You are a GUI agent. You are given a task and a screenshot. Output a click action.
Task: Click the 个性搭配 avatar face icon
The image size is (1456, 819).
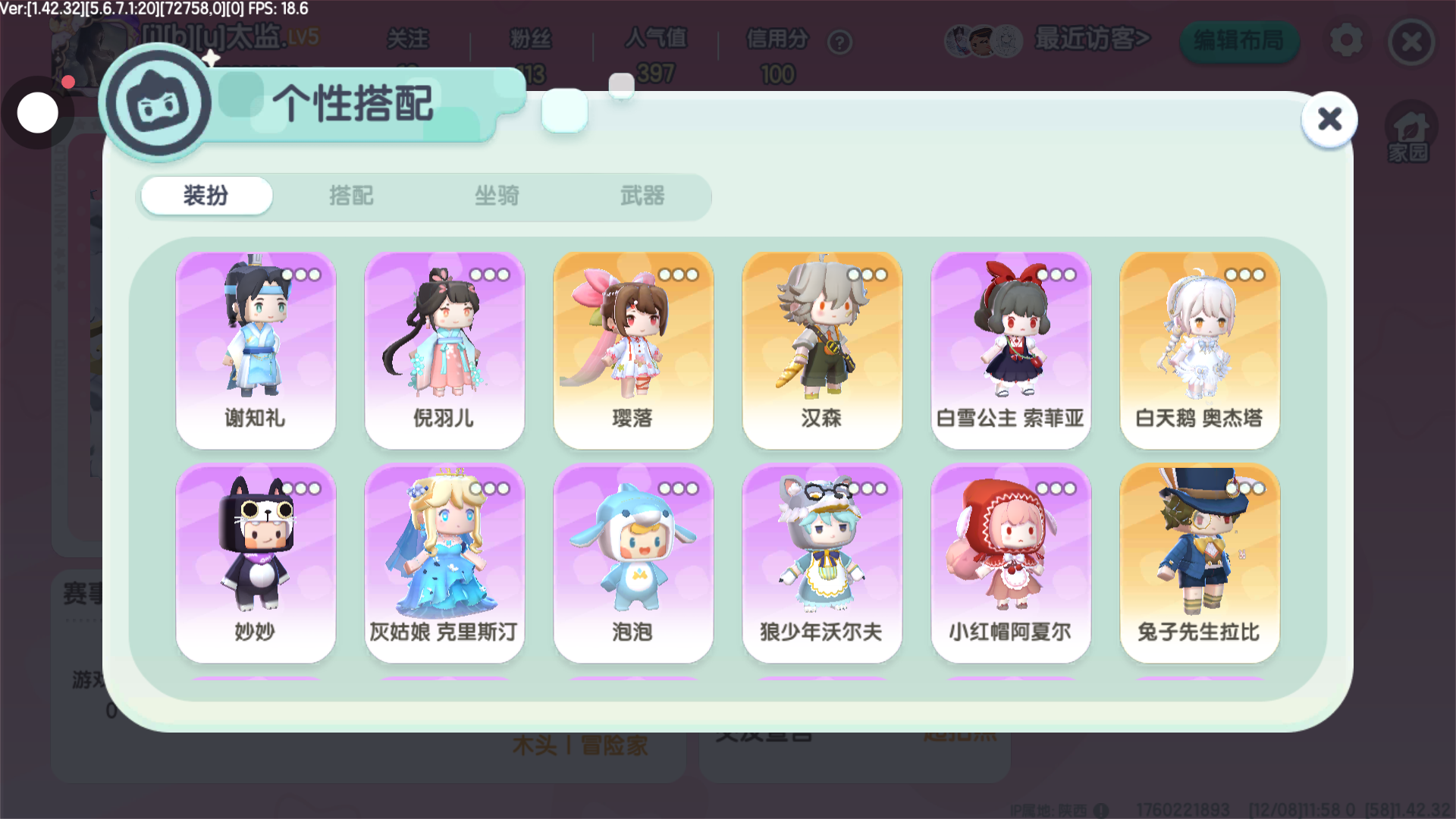pos(158,103)
